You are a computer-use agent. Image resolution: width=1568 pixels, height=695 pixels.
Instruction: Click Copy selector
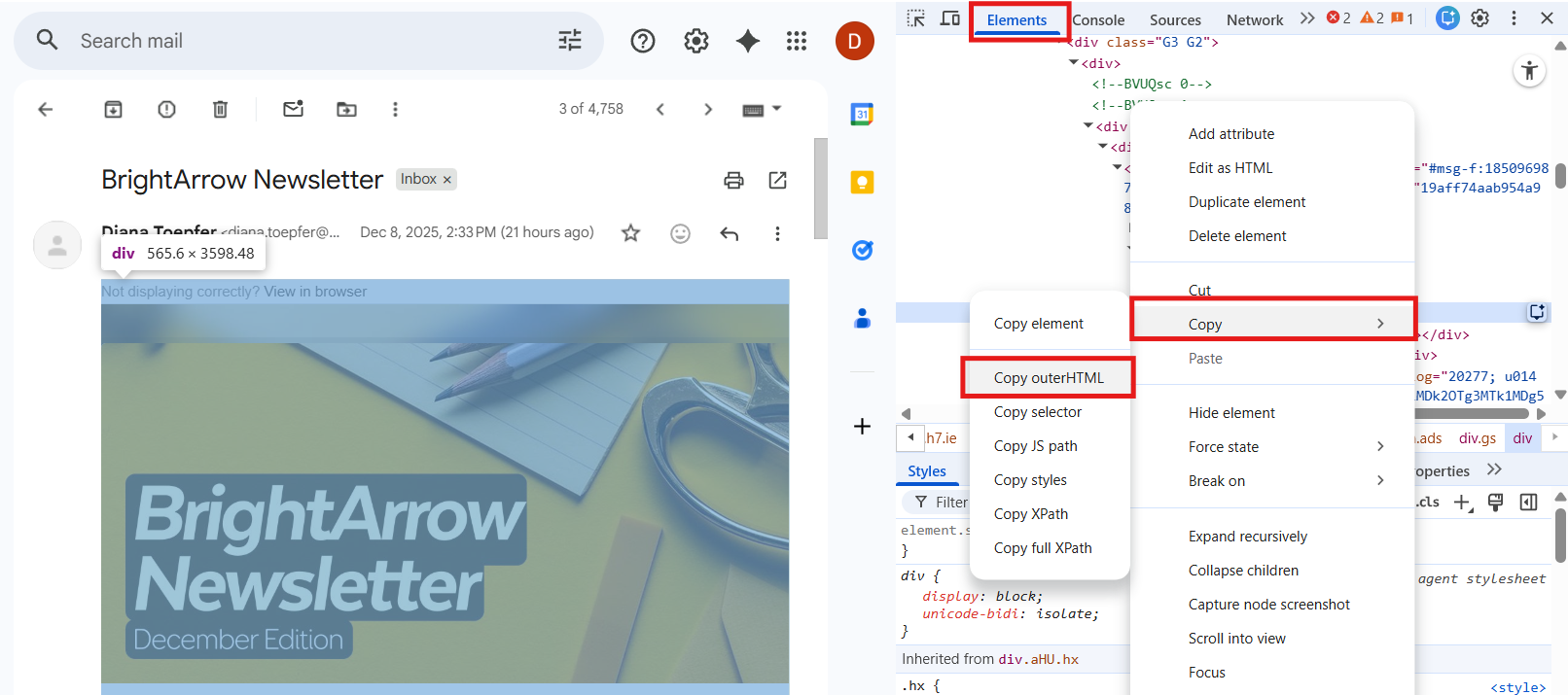pyautogui.click(x=1050, y=412)
